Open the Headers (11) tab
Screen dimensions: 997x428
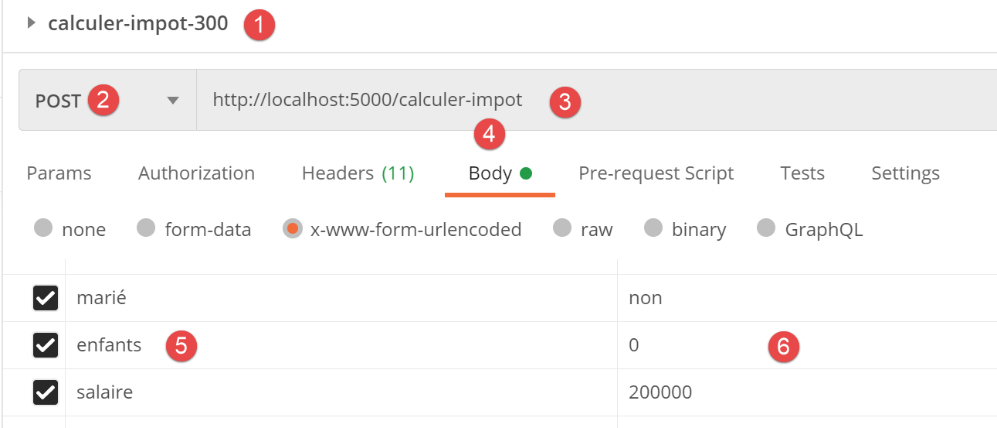tap(357, 173)
